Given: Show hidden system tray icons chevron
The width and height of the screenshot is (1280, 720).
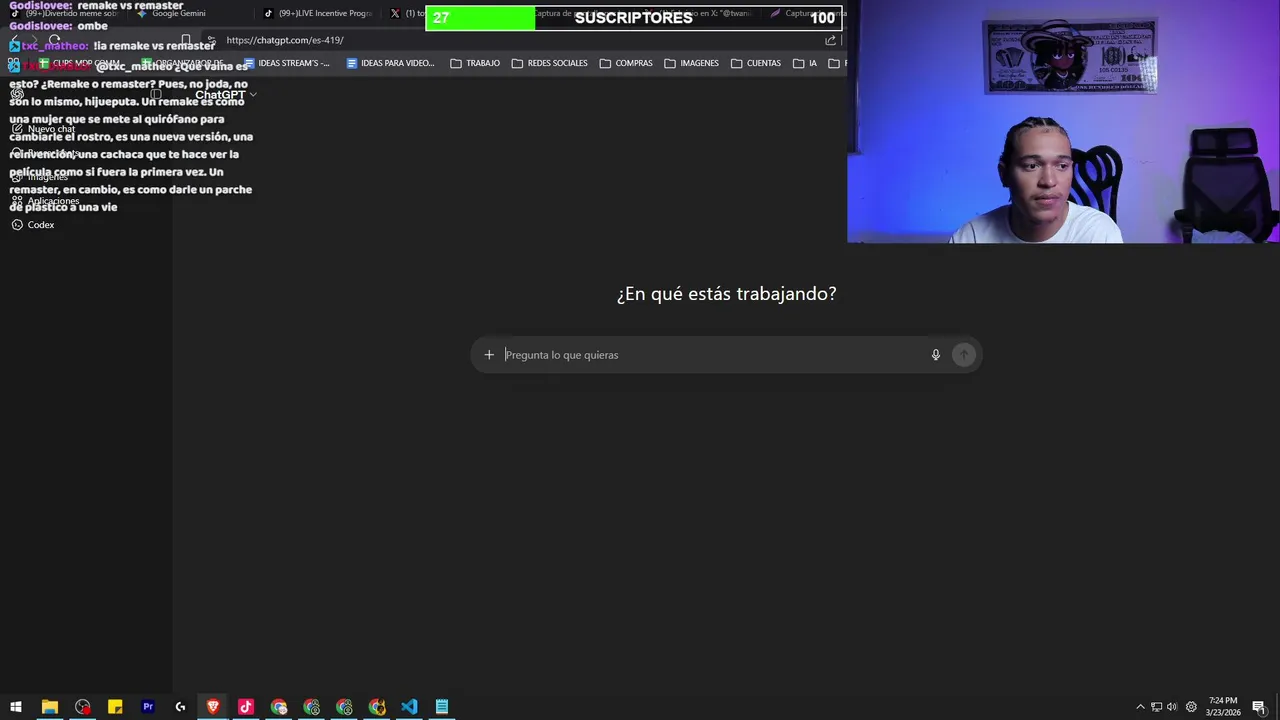Looking at the screenshot, I should (x=1140, y=707).
